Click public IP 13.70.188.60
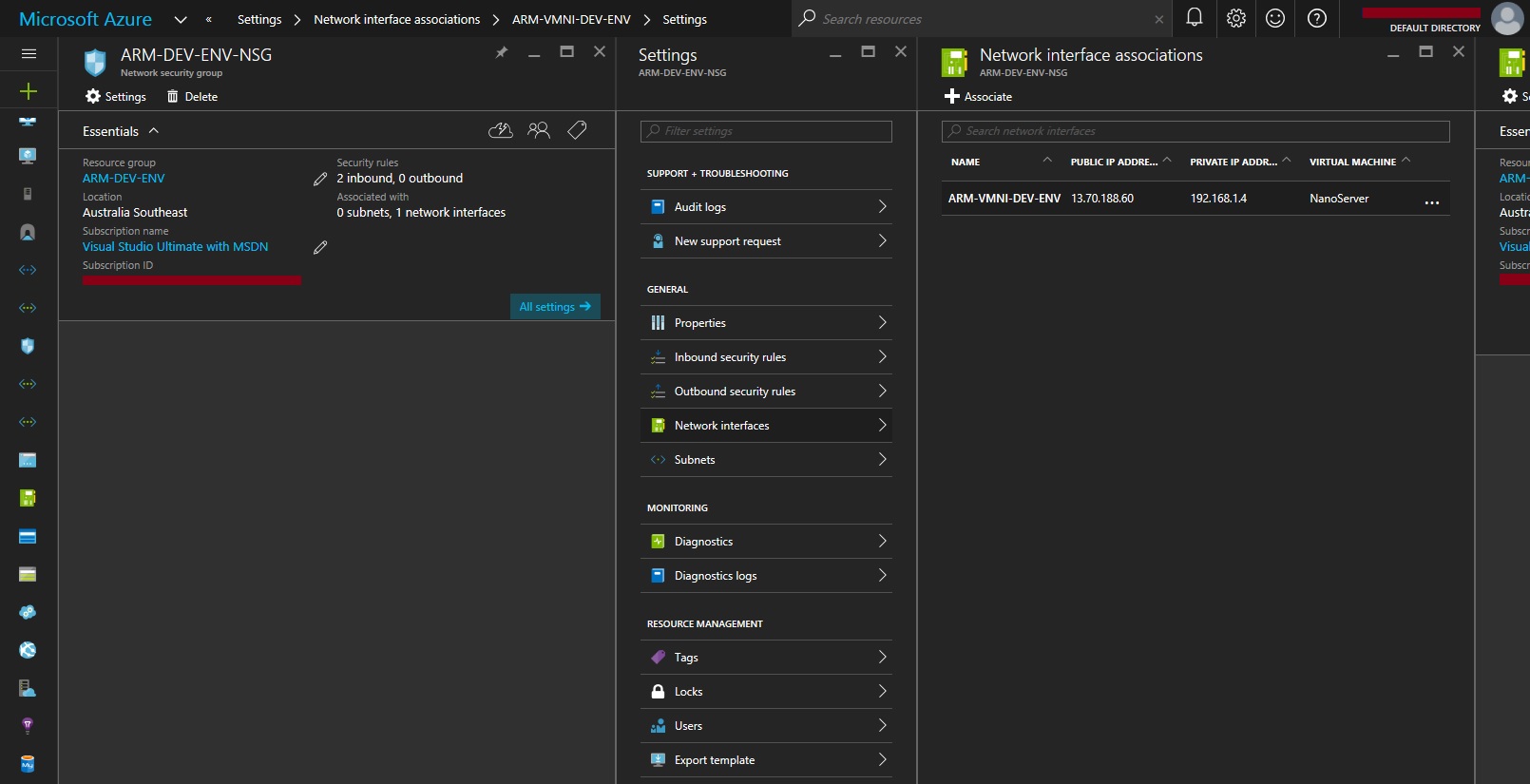 click(x=1102, y=199)
